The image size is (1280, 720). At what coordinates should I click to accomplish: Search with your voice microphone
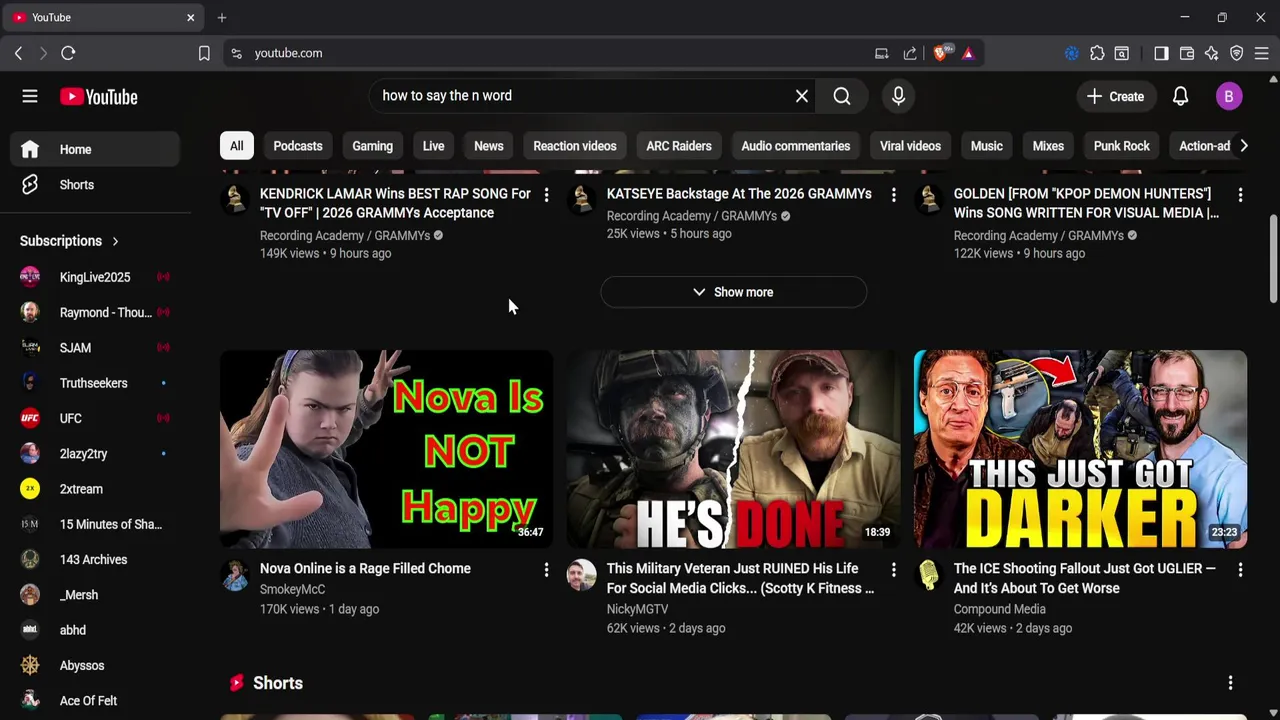[x=898, y=96]
